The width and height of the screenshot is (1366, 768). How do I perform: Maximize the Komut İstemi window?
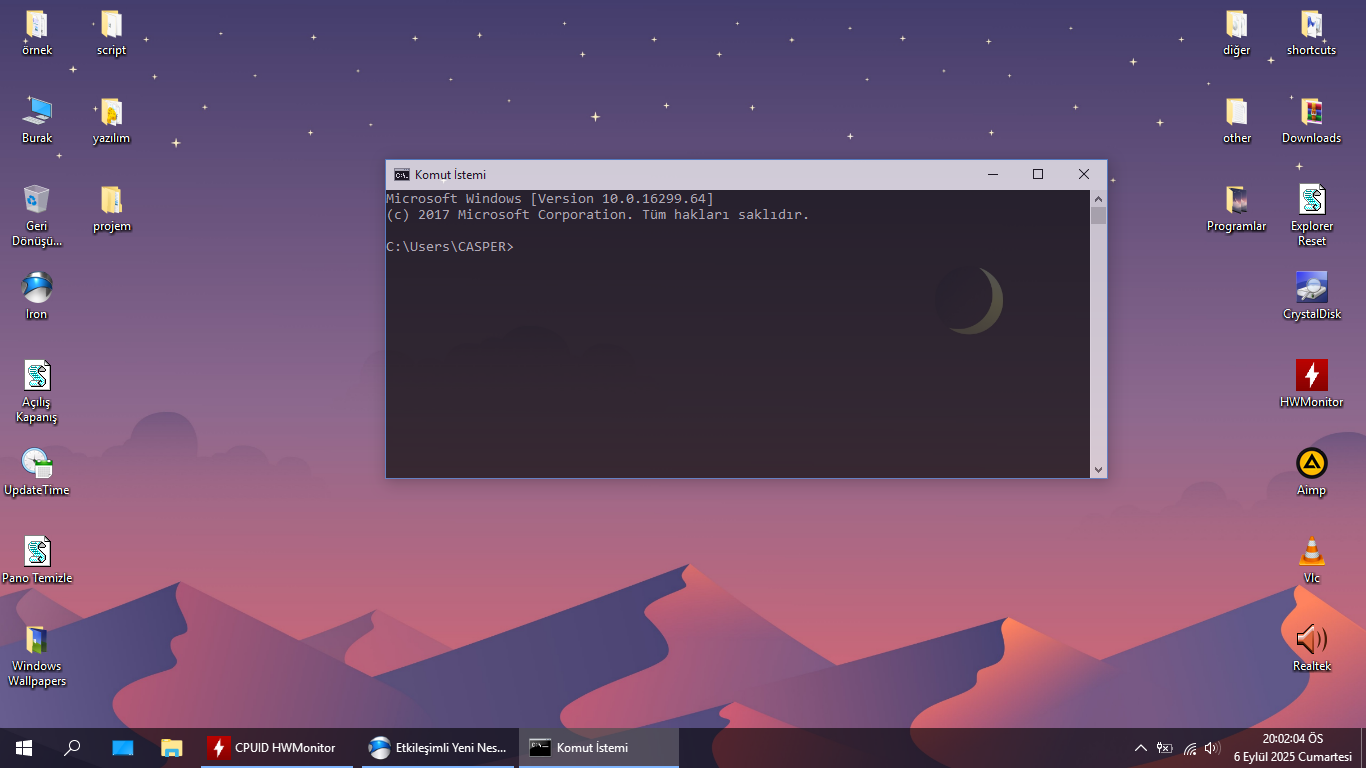click(x=1038, y=174)
